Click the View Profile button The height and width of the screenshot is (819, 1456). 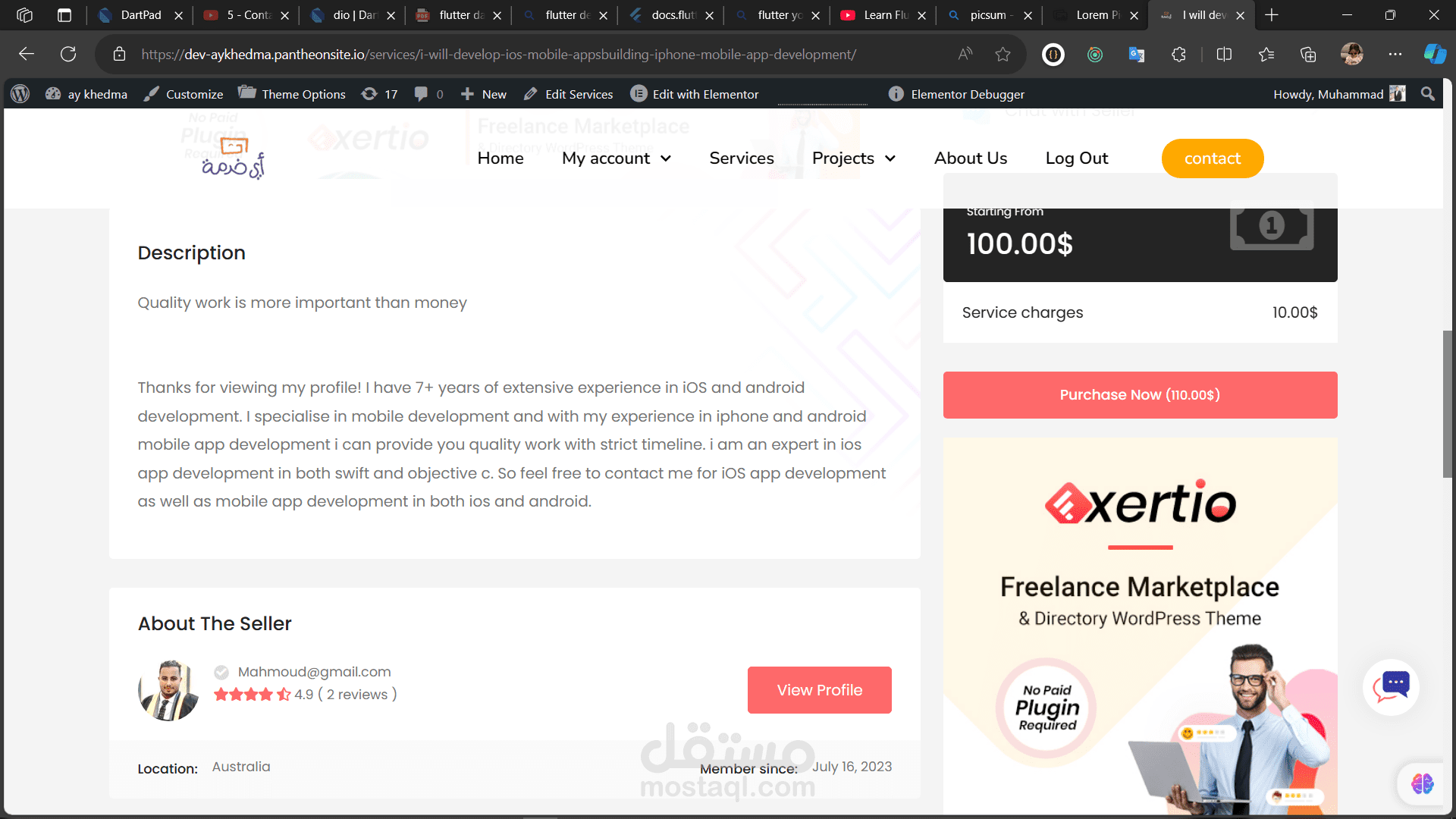(819, 690)
